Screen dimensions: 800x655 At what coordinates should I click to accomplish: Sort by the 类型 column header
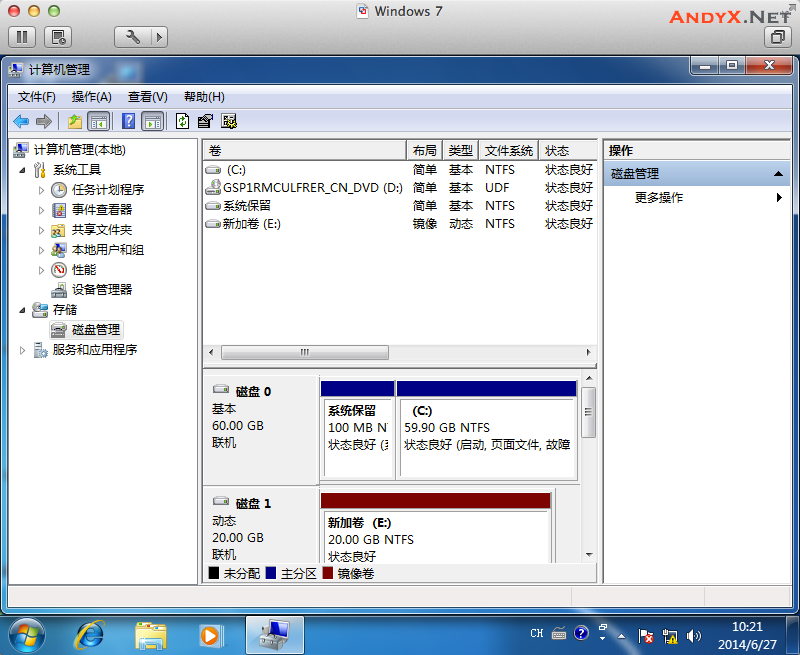[461, 150]
